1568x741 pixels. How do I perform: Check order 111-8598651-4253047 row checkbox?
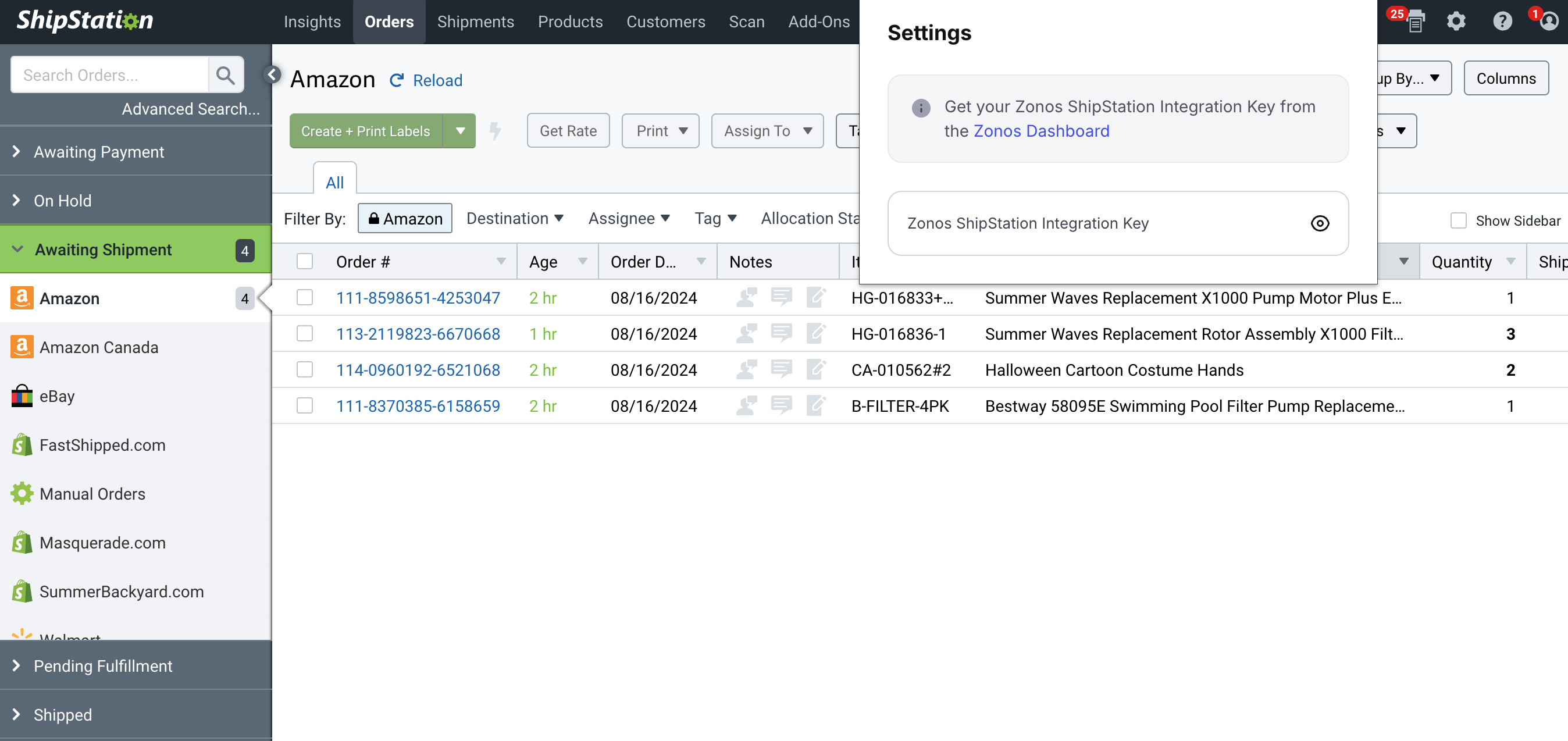(305, 297)
